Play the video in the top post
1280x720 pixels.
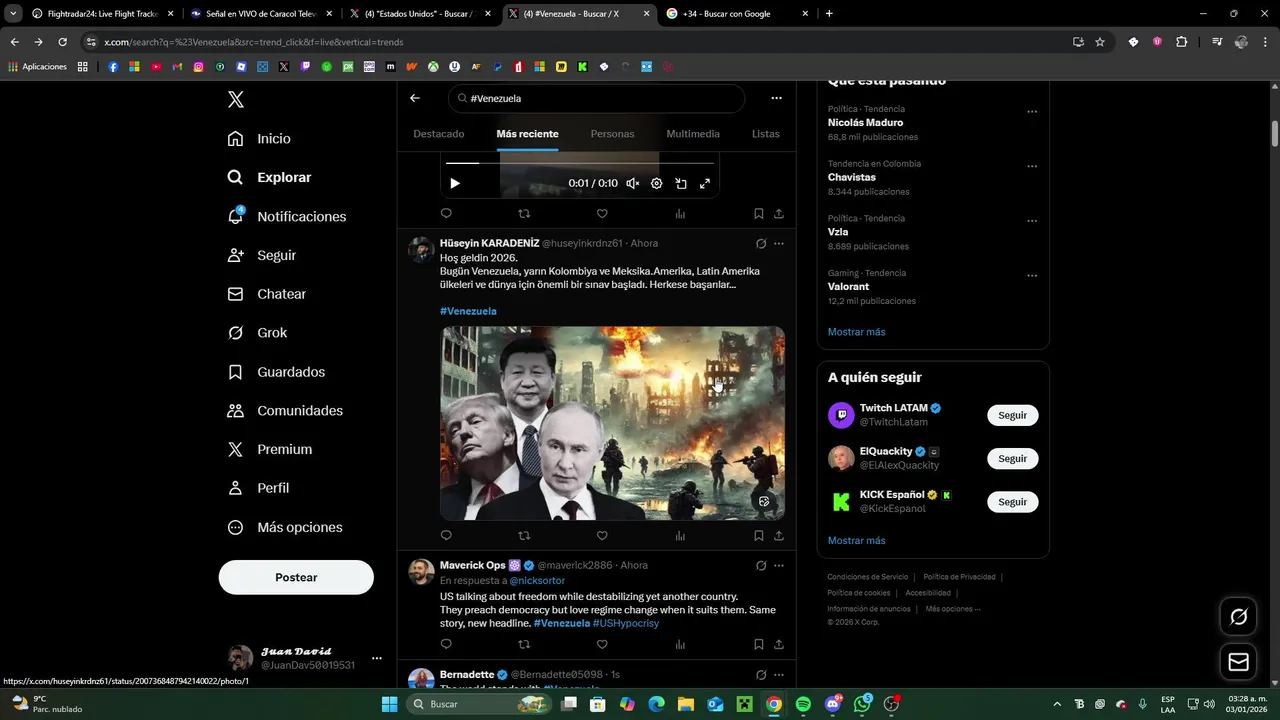455,183
